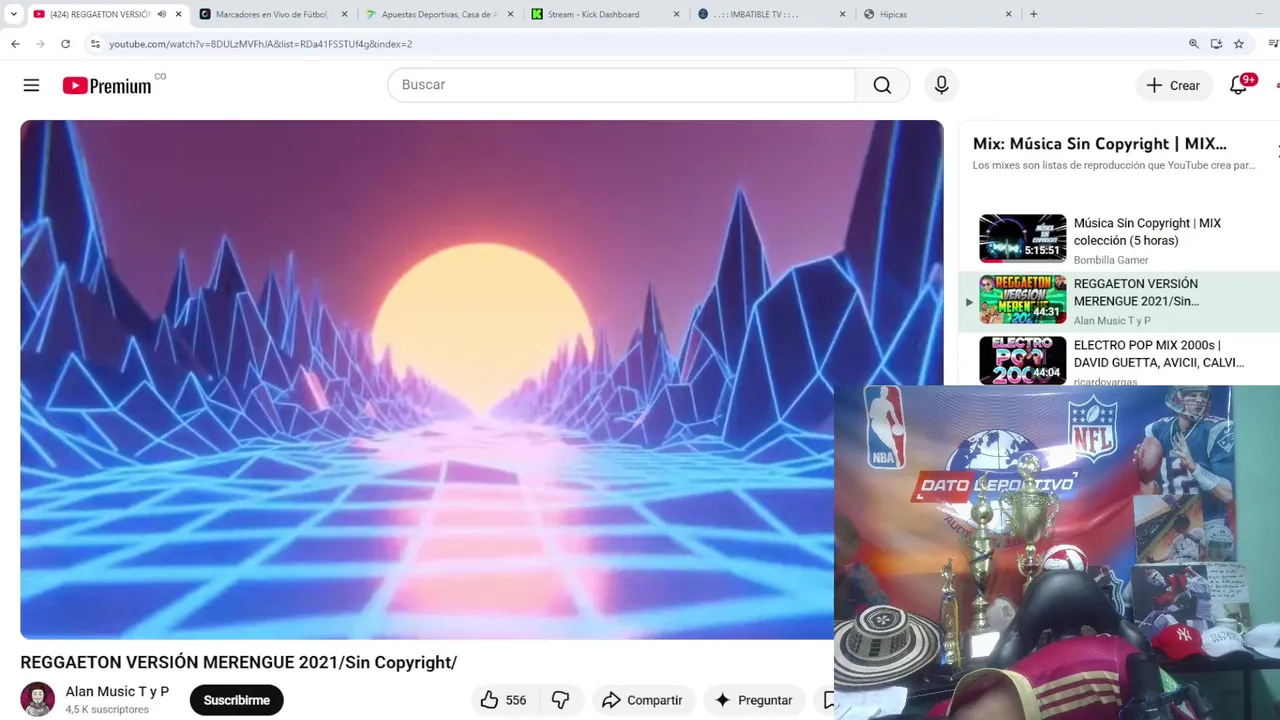Click the retro sunset video player
1280x720 pixels.
point(481,379)
